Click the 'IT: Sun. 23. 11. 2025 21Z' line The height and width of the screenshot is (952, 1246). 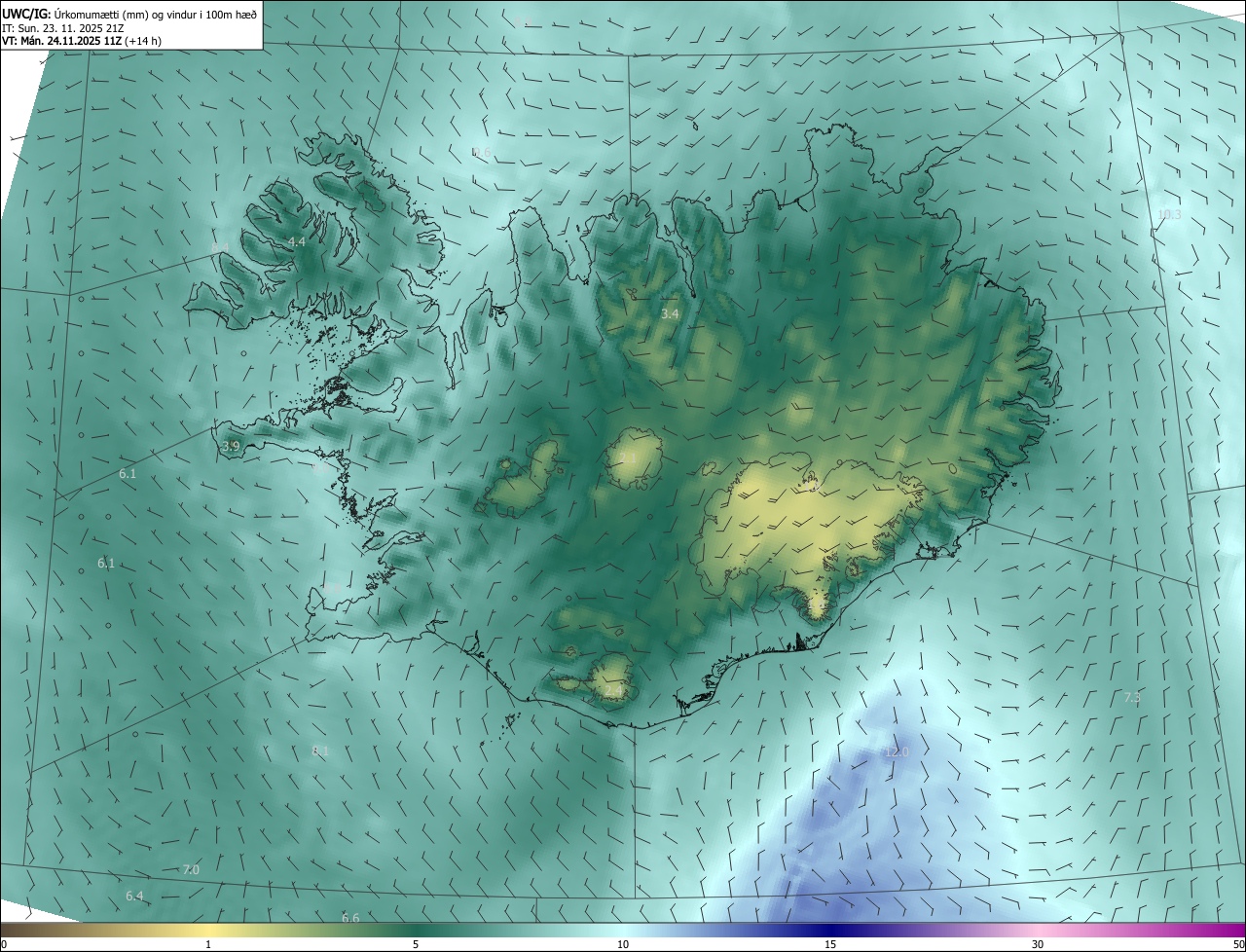point(62,28)
